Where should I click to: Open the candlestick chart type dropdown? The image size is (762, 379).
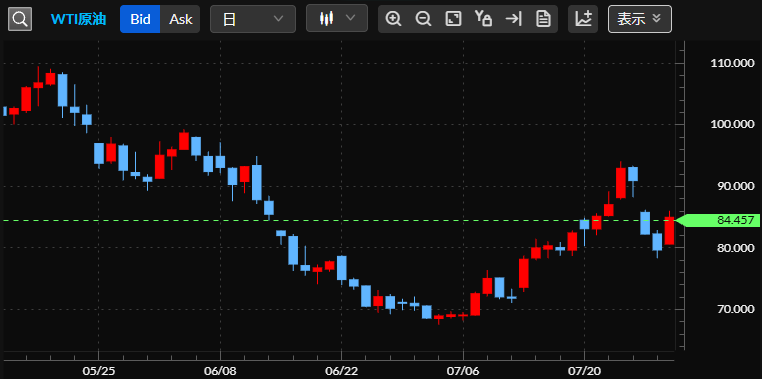337,18
